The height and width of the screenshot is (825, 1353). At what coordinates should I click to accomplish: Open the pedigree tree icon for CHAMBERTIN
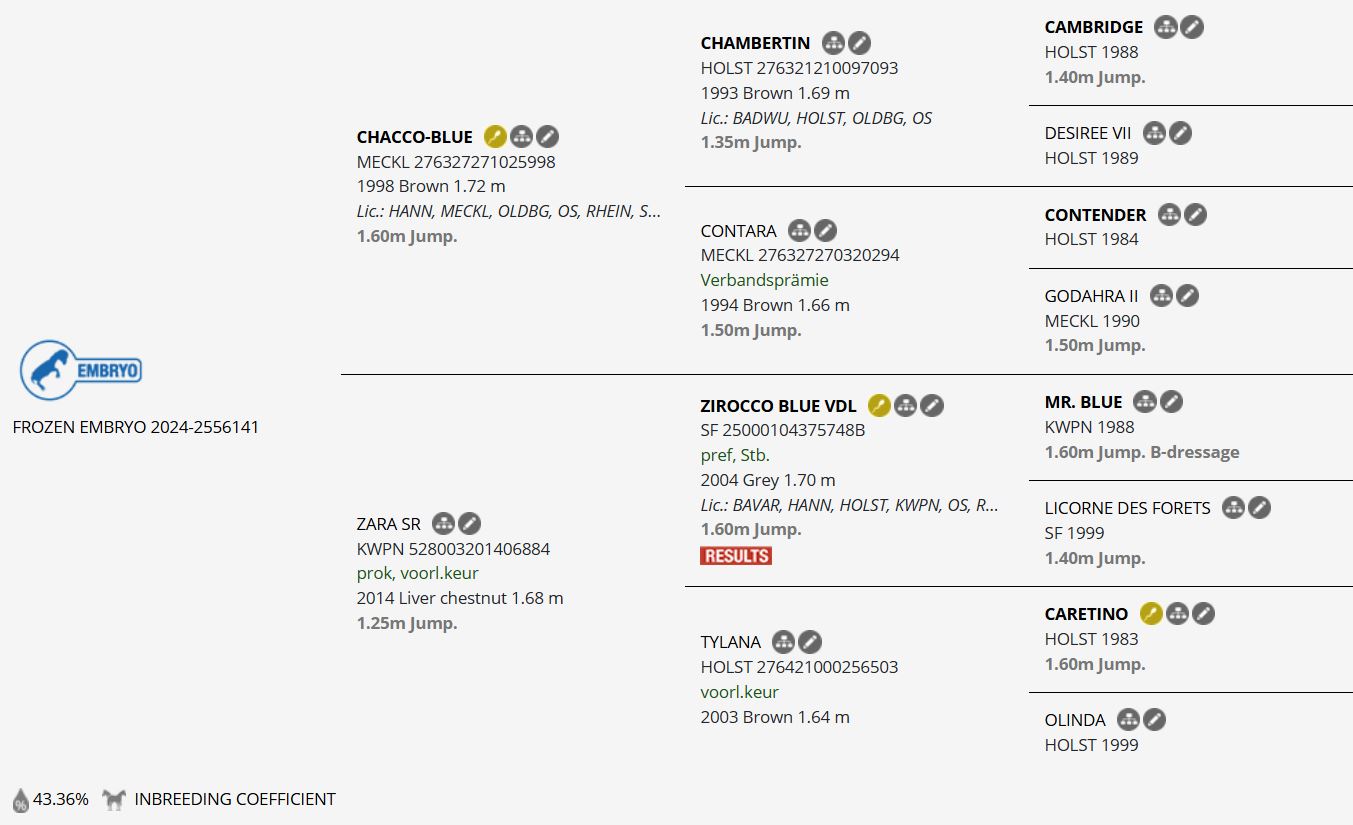point(833,43)
